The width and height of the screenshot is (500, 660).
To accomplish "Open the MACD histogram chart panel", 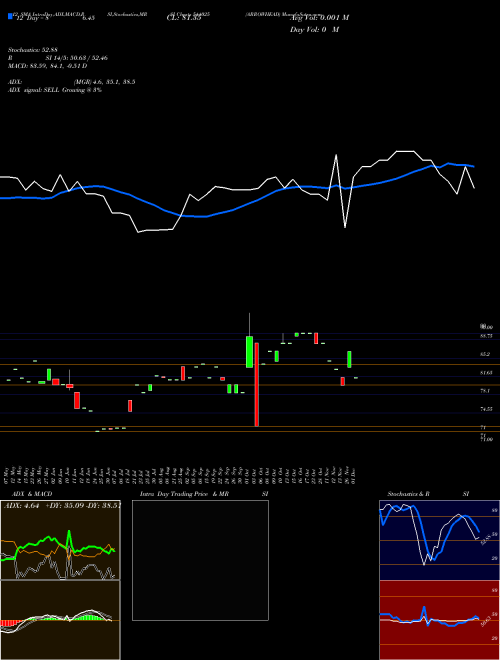I will pyautogui.click(x=60, y=620).
